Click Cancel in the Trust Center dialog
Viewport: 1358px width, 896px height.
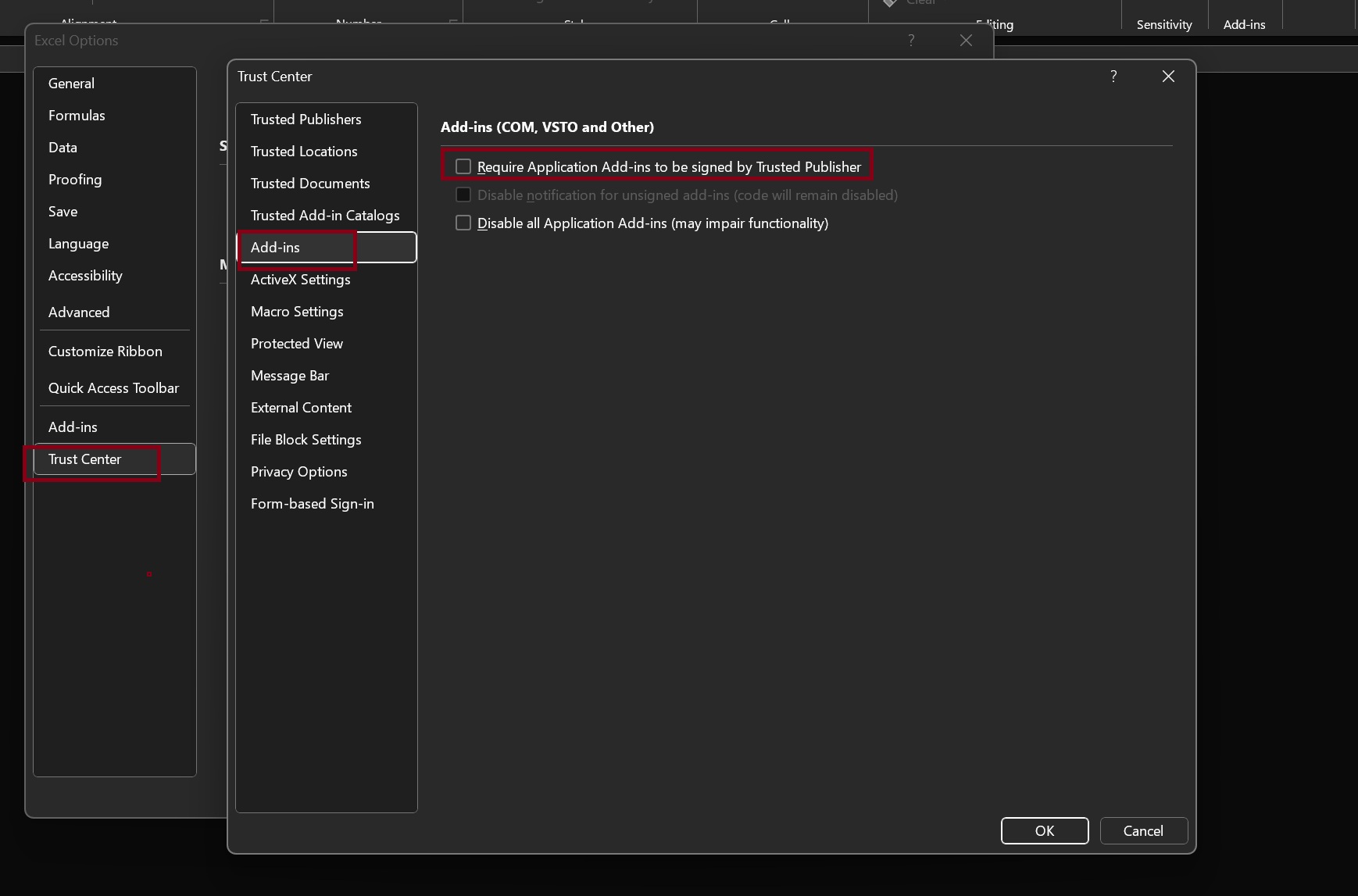[x=1144, y=830]
